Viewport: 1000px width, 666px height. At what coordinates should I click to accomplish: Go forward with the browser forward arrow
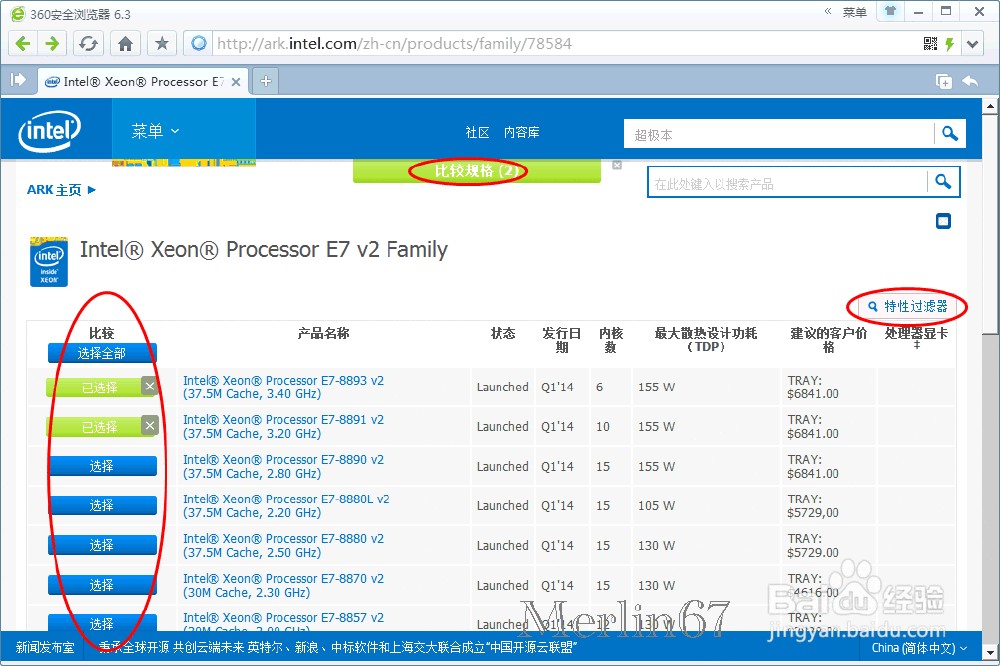pos(52,43)
